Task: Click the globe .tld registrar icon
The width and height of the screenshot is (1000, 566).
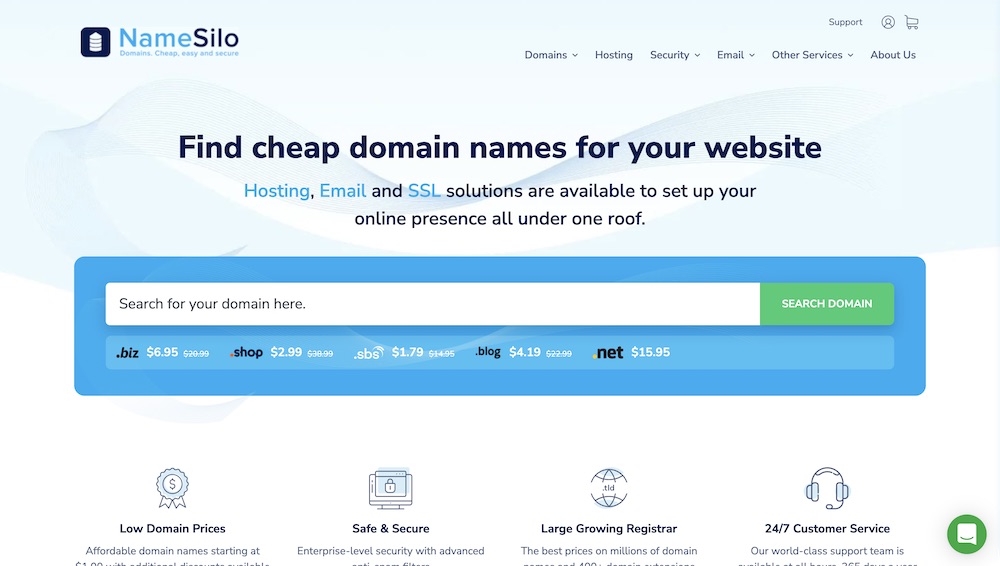Action: click(609, 488)
